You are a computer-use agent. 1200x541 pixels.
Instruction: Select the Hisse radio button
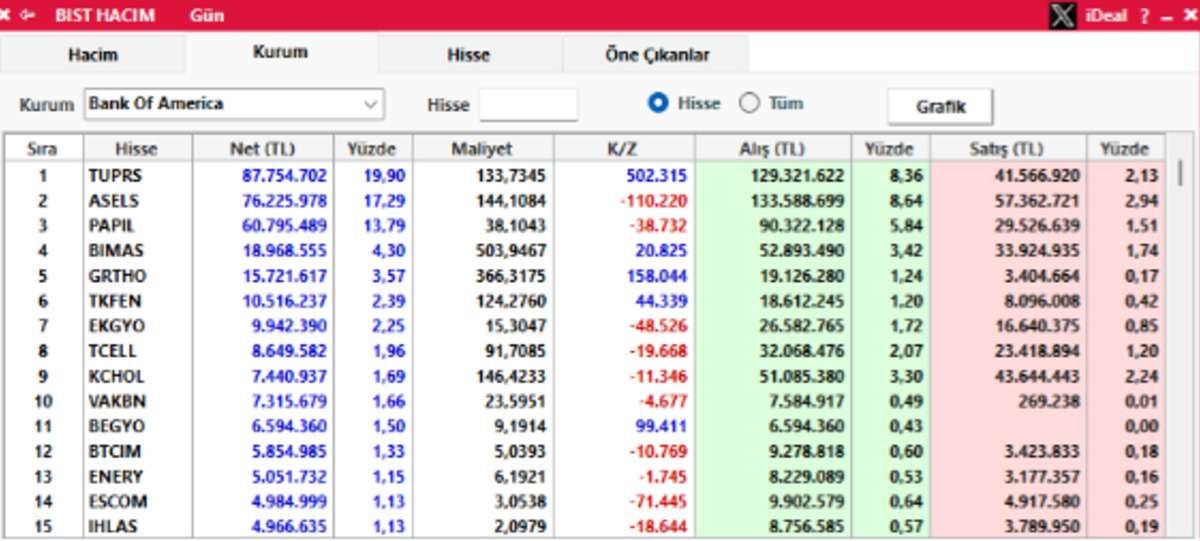pyautogui.click(x=658, y=103)
